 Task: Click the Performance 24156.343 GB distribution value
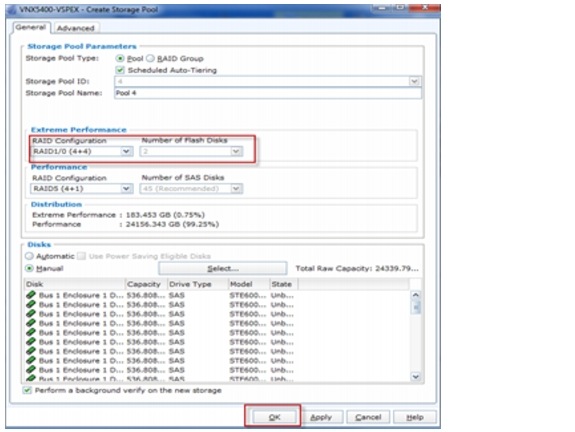172,224
